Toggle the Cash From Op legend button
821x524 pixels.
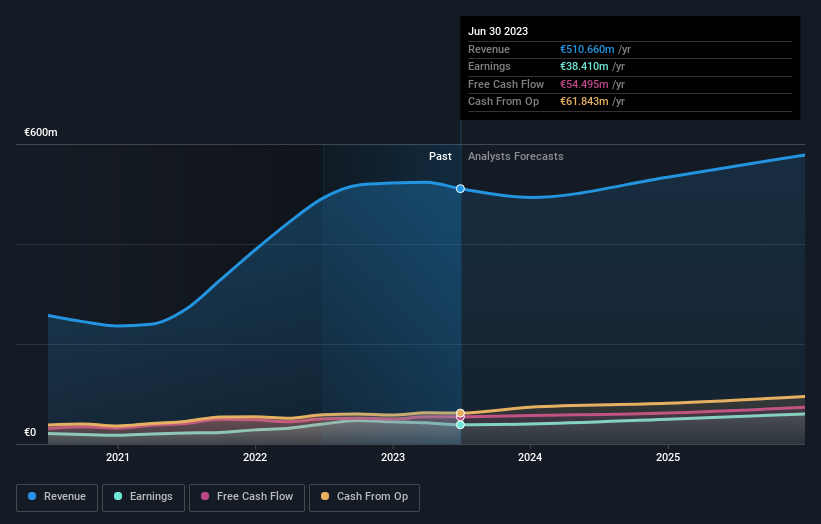pos(364,497)
